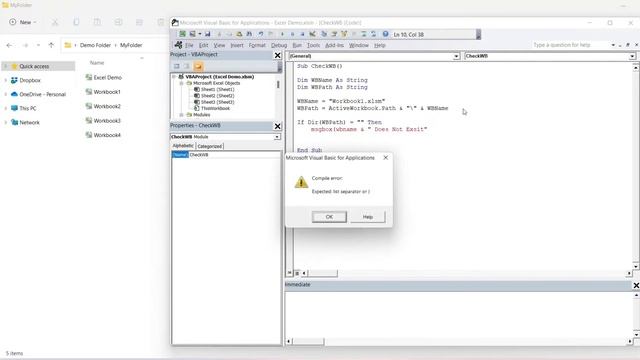Open the Debug menu
640x360 pixels.
279,45
